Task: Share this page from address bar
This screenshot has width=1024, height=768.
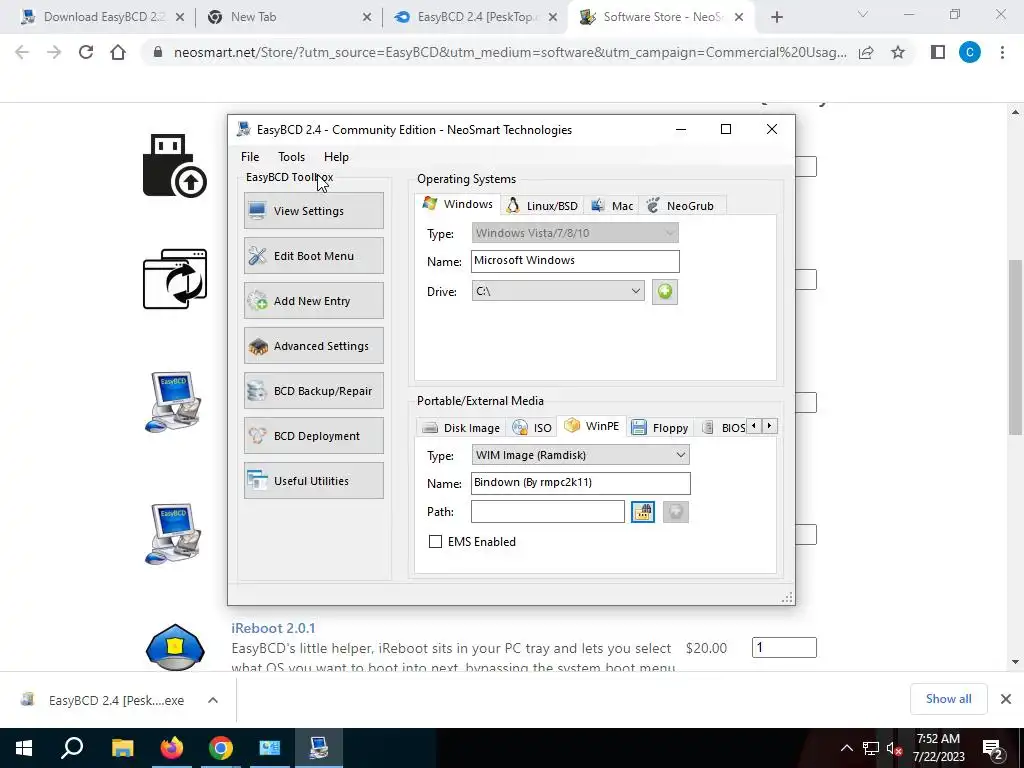Action: point(866,52)
